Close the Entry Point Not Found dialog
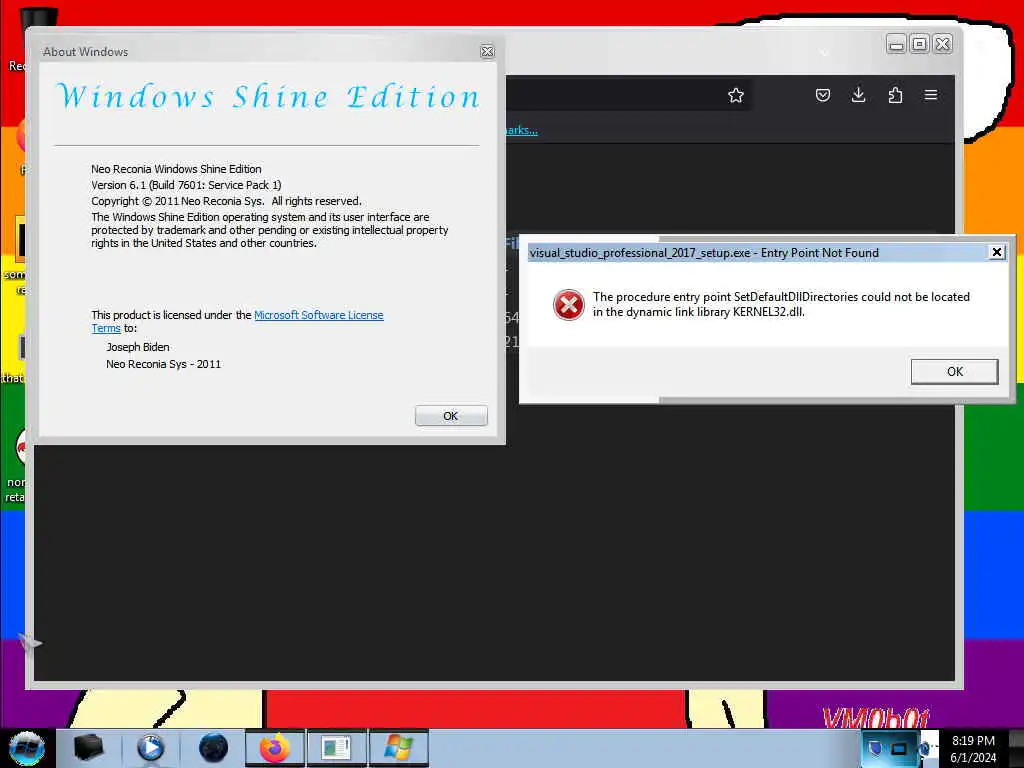1024x768 pixels. tap(997, 252)
